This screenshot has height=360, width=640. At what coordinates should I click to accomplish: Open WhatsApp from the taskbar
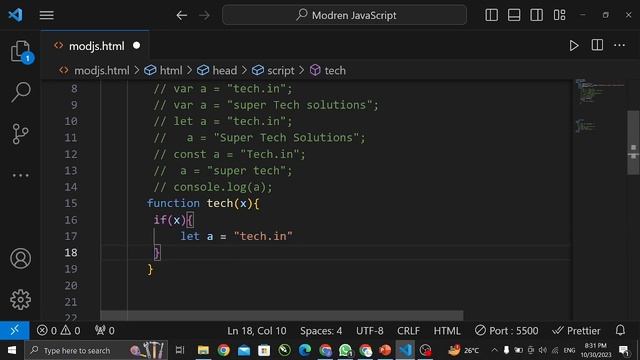point(345,350)
